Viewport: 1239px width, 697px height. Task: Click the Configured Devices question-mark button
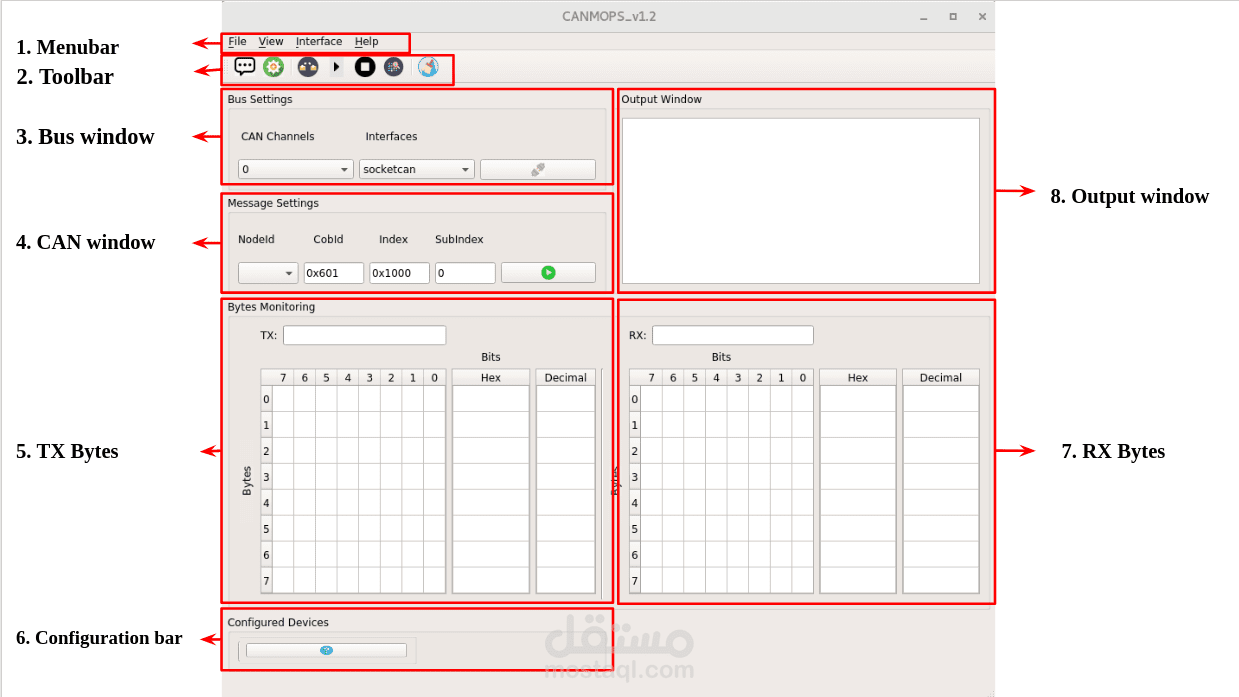(326, 650)
